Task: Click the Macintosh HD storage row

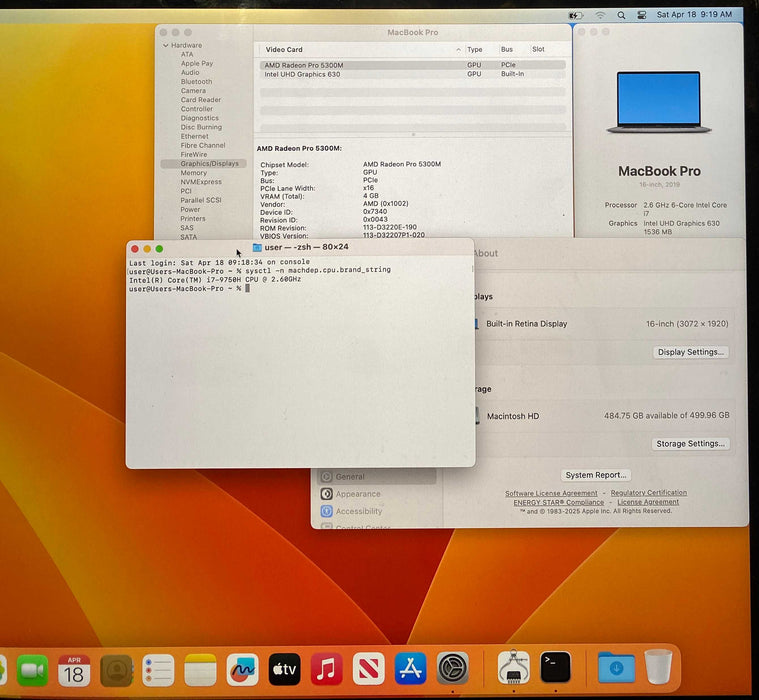Action: tap(602, 415)
